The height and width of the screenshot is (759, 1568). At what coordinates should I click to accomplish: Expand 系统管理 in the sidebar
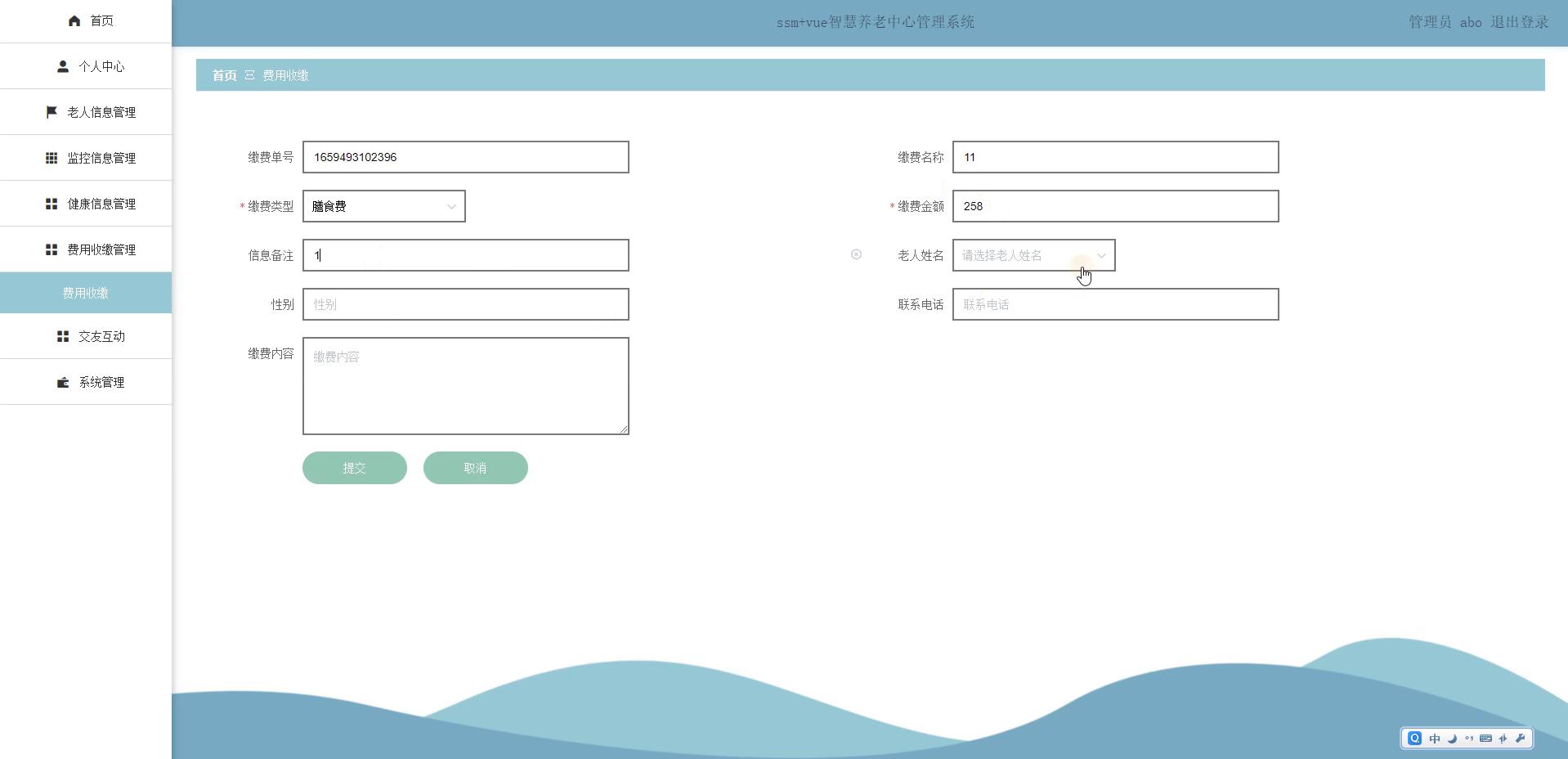click(86, 382)
